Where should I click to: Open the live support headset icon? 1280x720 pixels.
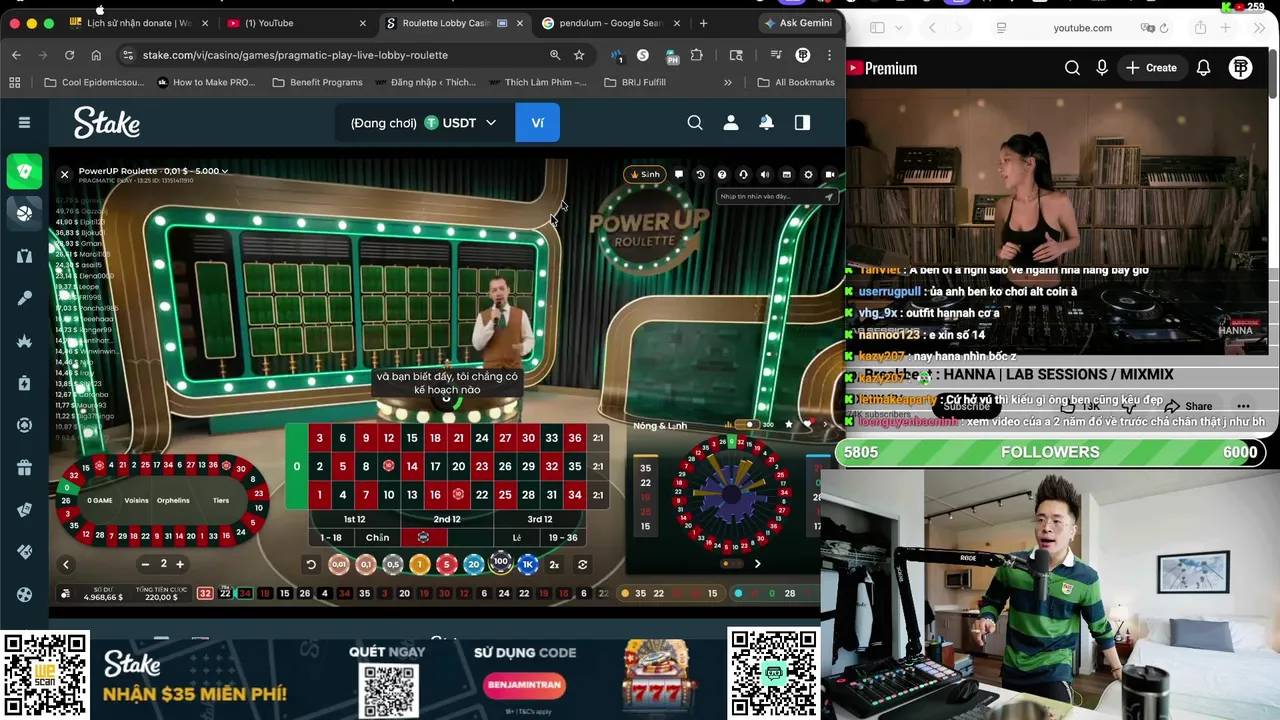[x=743, y=174]
